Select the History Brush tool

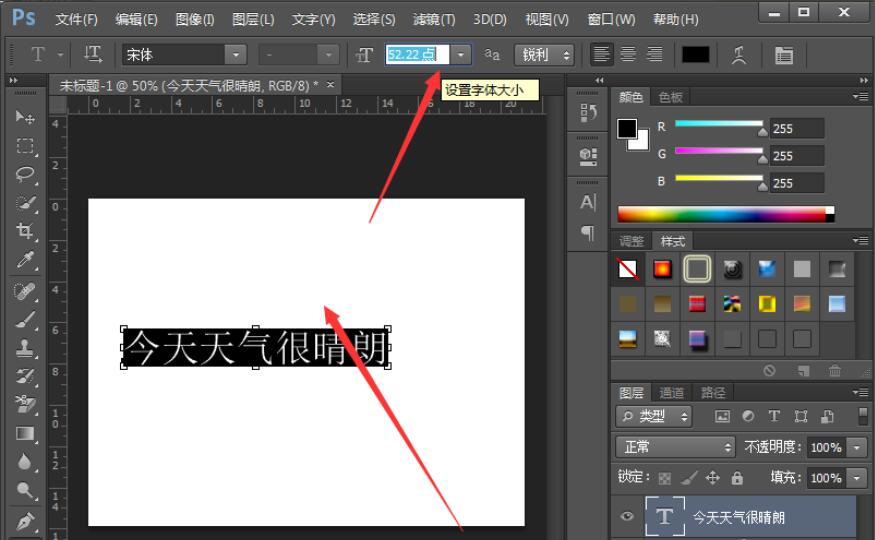click(25, 377)
